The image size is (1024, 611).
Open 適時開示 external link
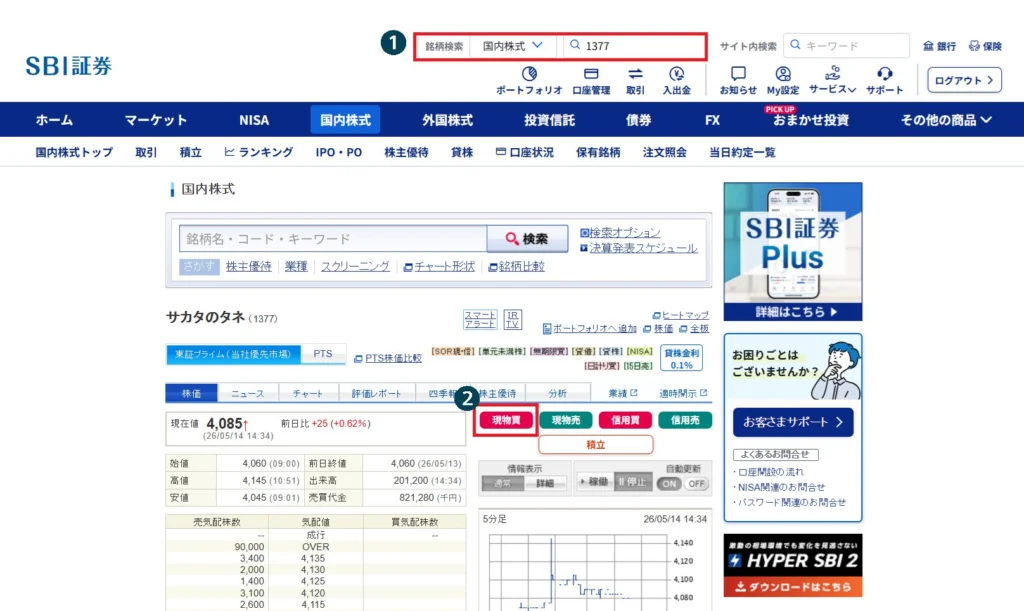[682, 393]
